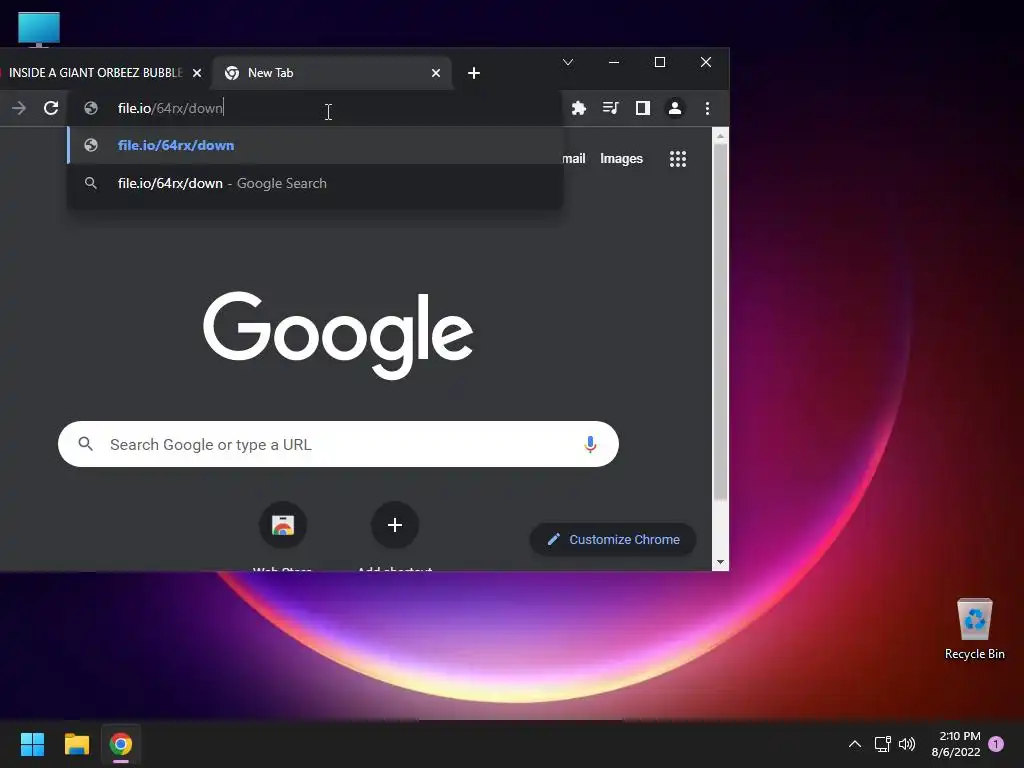
Task: Open the clock showing 2:10 PM
Action: point(957,744)
